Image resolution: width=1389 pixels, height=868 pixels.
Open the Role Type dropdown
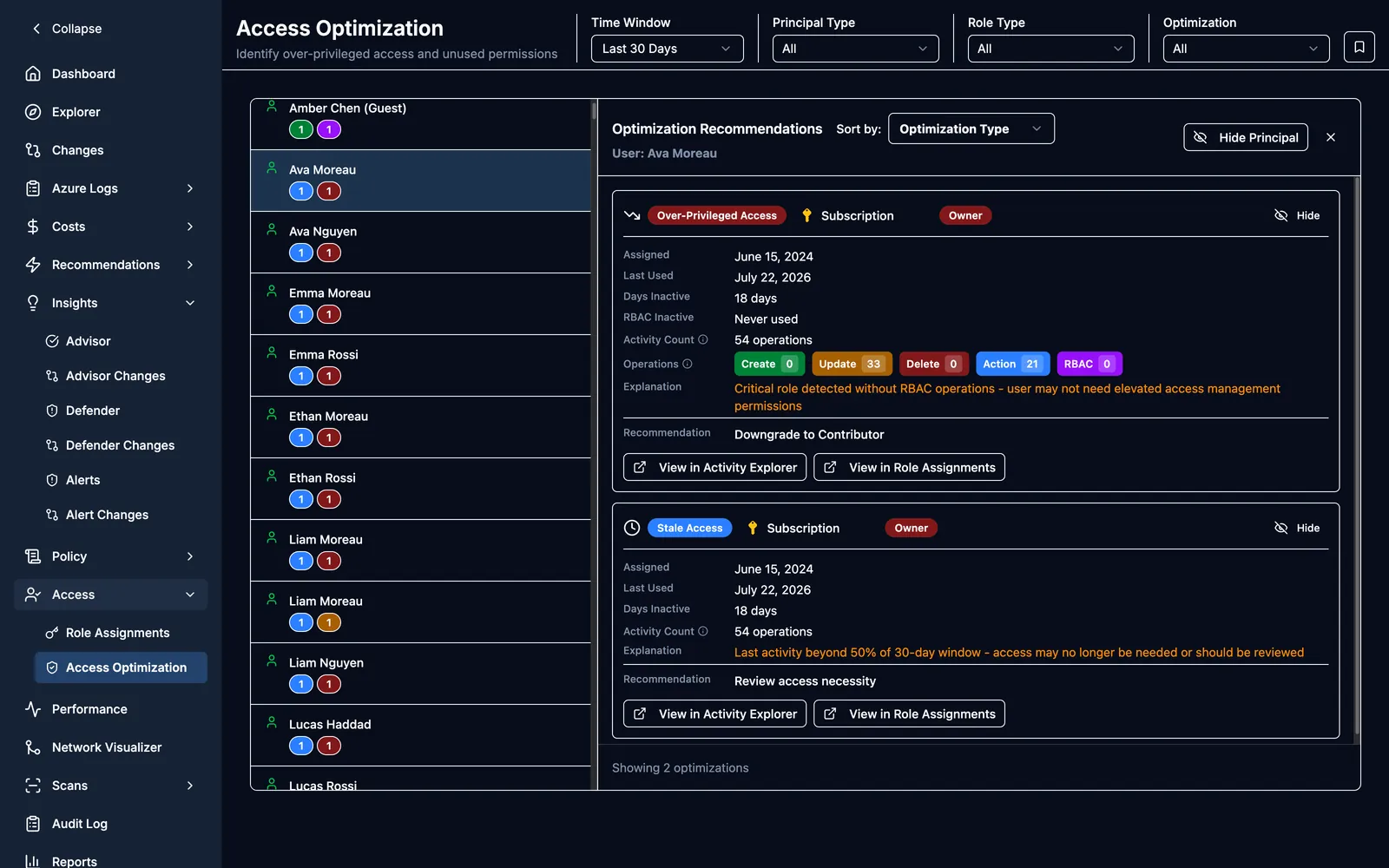point(1050,49)
